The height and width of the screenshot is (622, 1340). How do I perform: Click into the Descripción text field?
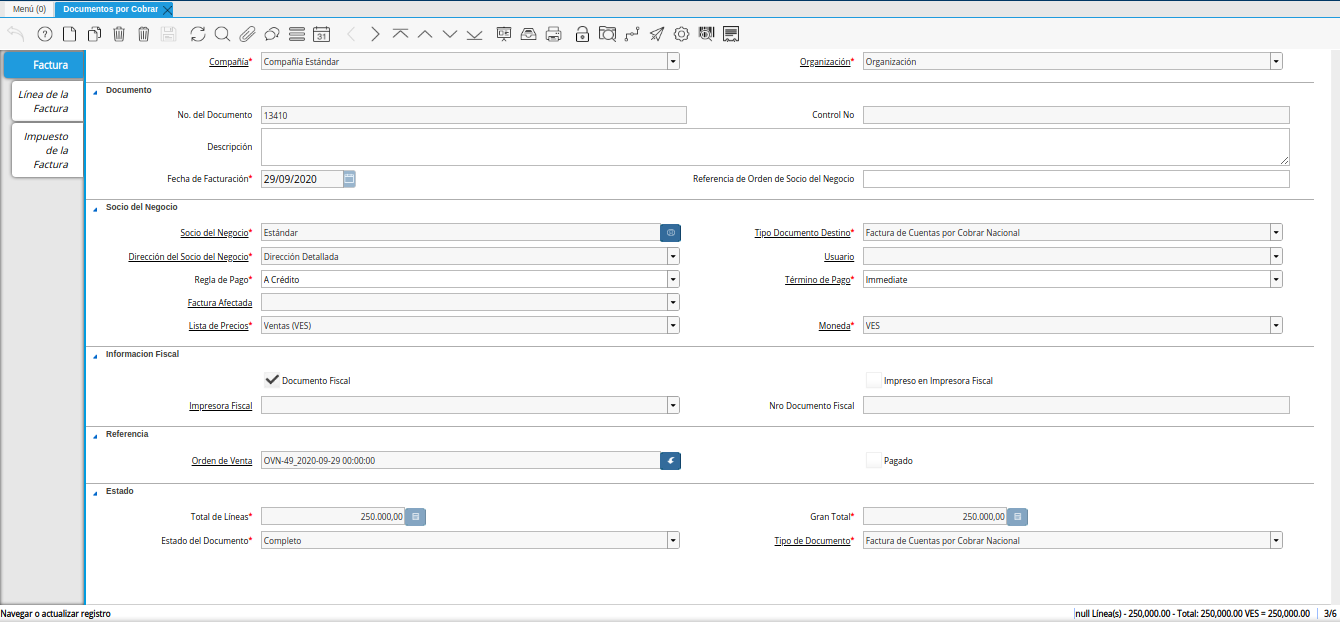click(x=774, y=146)
